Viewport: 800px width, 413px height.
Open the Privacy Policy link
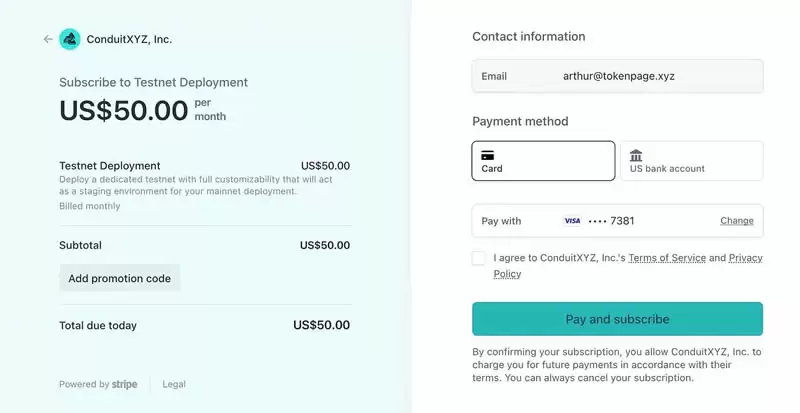click(x=745, y=258)
